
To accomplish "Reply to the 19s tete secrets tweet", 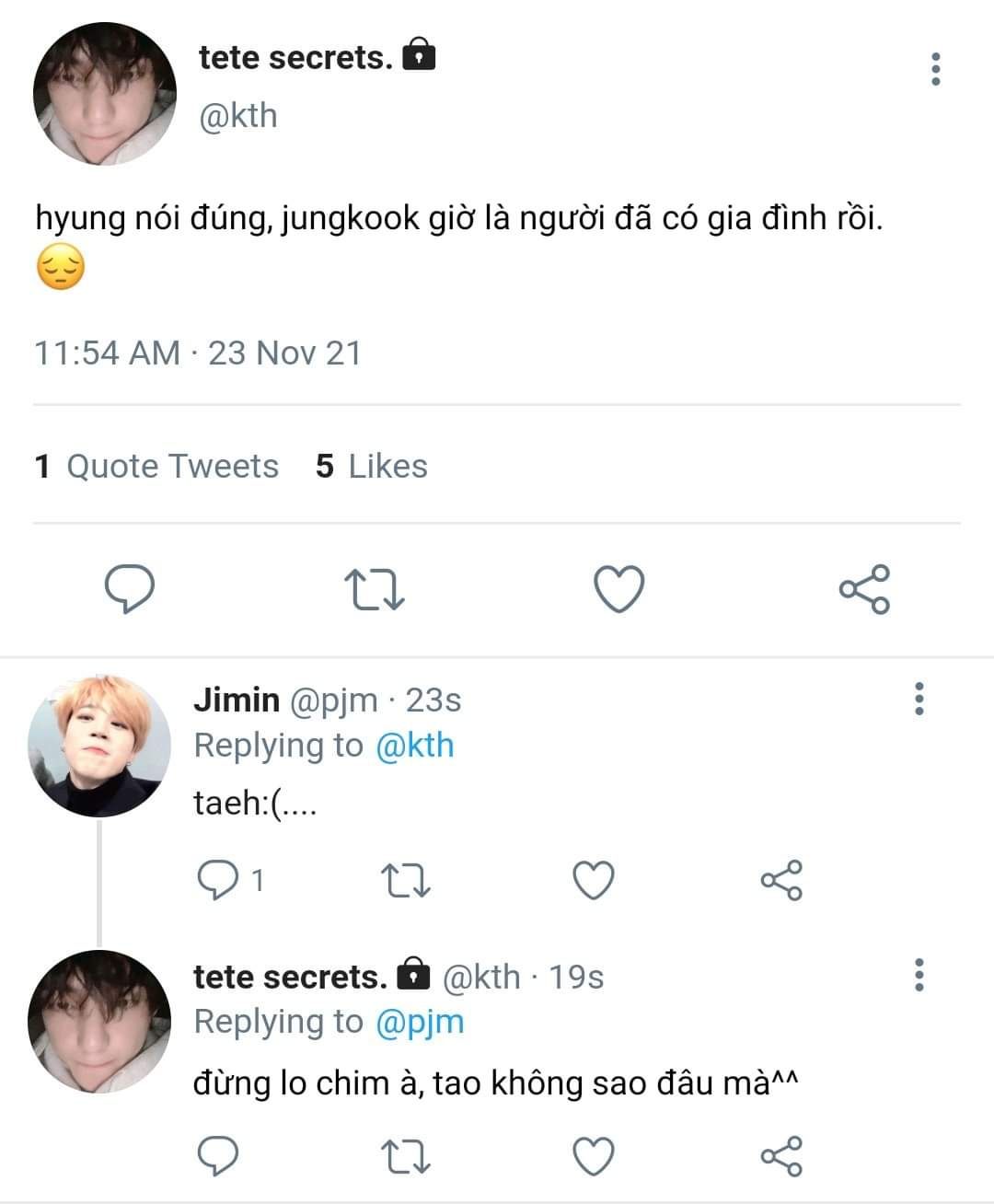I will [x=219, y=1156].
